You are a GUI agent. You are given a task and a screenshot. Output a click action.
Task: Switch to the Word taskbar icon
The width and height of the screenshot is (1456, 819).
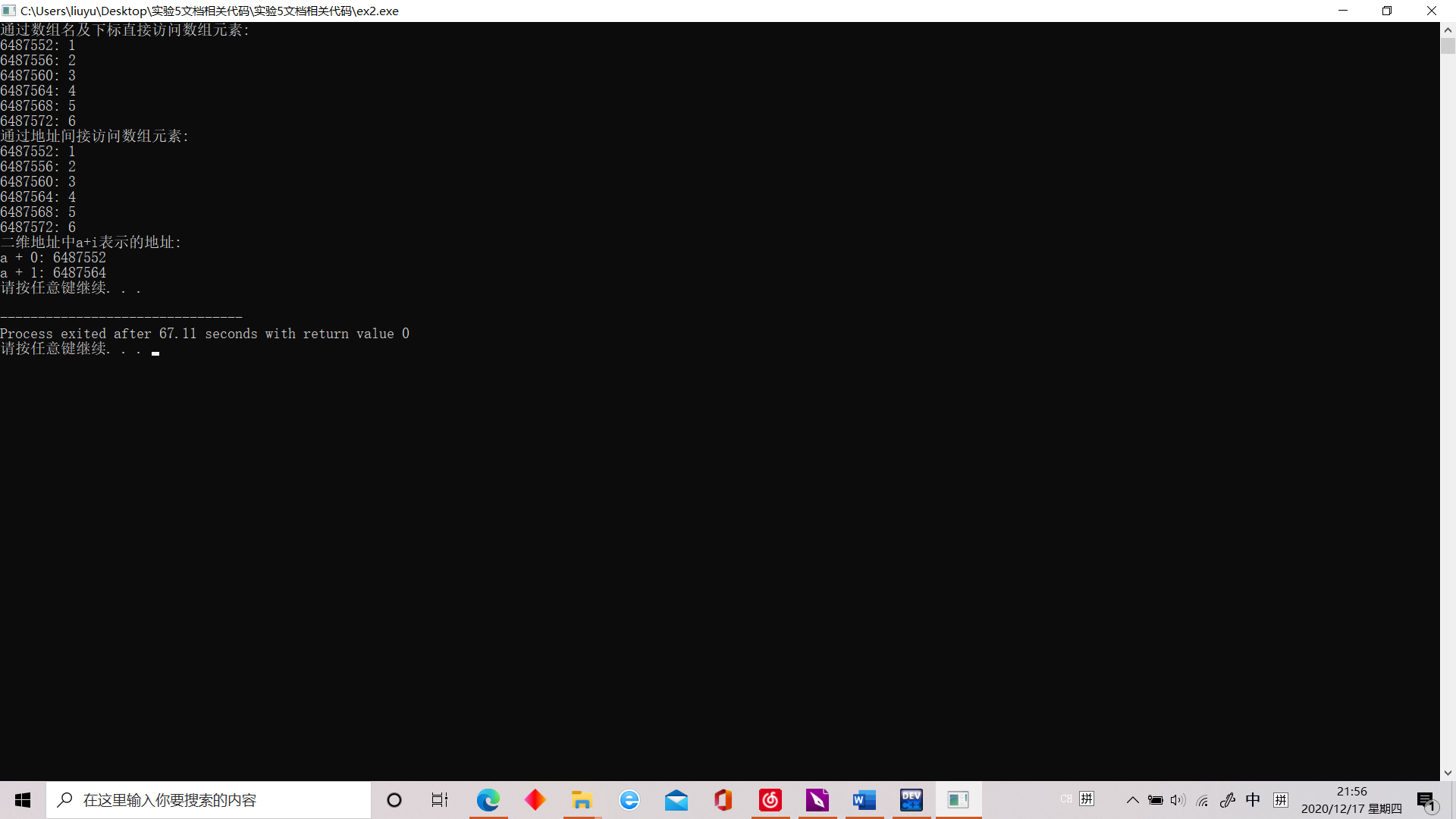point(864,800)
